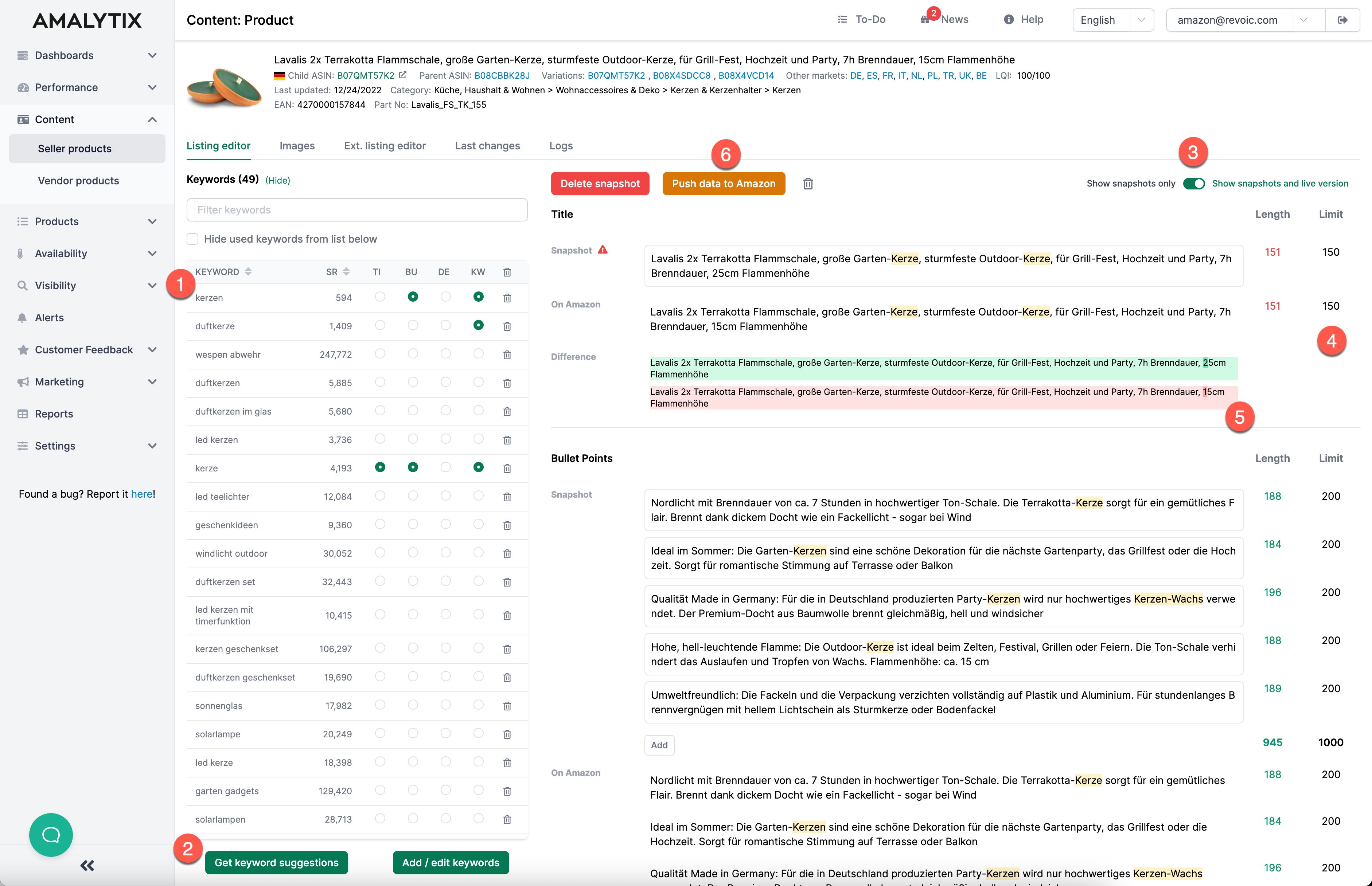The image size is (1372, 886).
Task: Delete the 'duftkerze' keyword via trash icon
Action: pos(507,326)
